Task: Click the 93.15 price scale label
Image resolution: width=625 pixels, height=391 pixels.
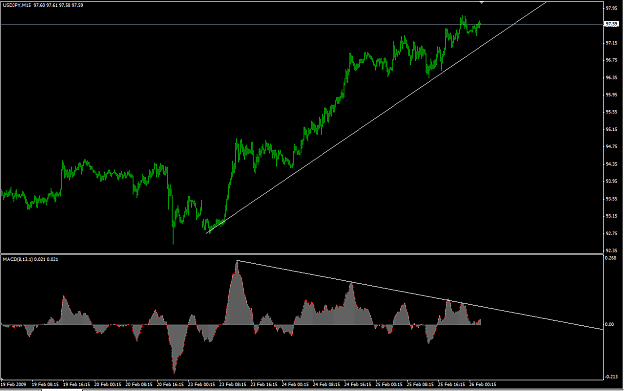Action: coord(611,216)
